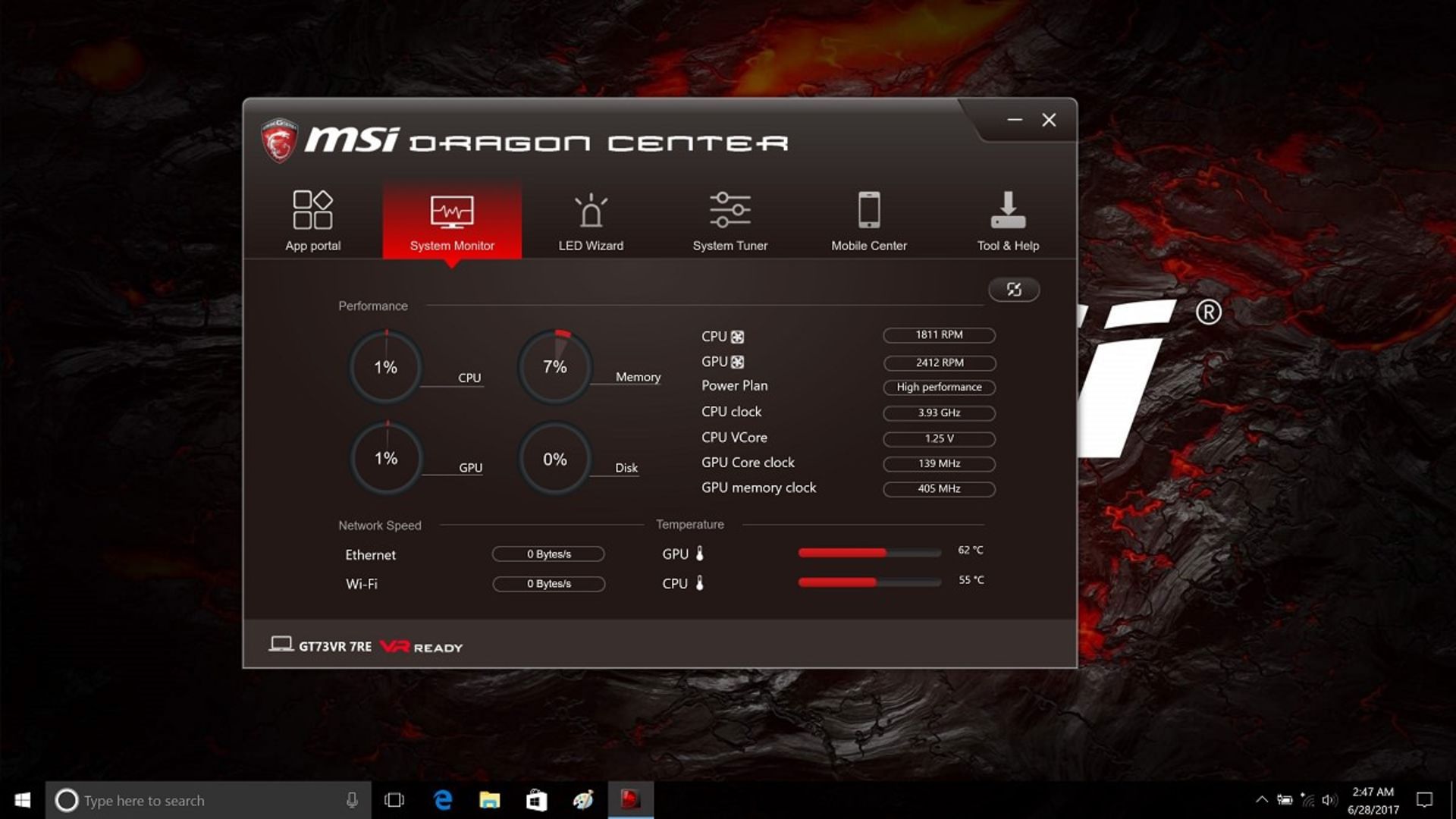Select the GPU fan RPM indicator
This screenshot has height=819, width=1456.
pyautogui.click(x=937, y=361)
